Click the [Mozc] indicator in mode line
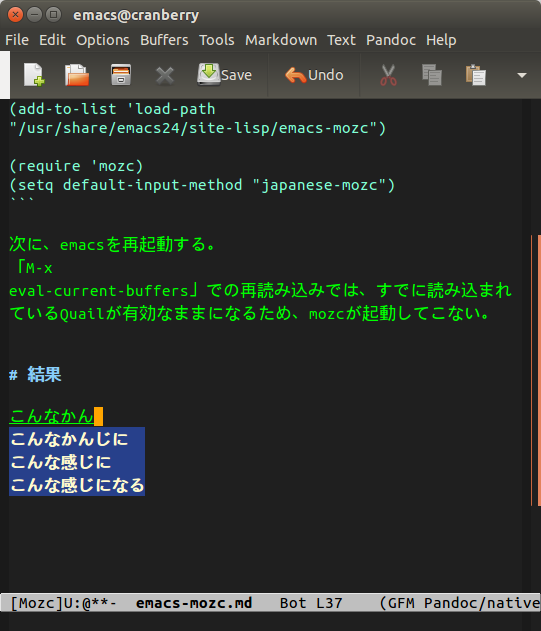541x631 pixels. point(37,603)
